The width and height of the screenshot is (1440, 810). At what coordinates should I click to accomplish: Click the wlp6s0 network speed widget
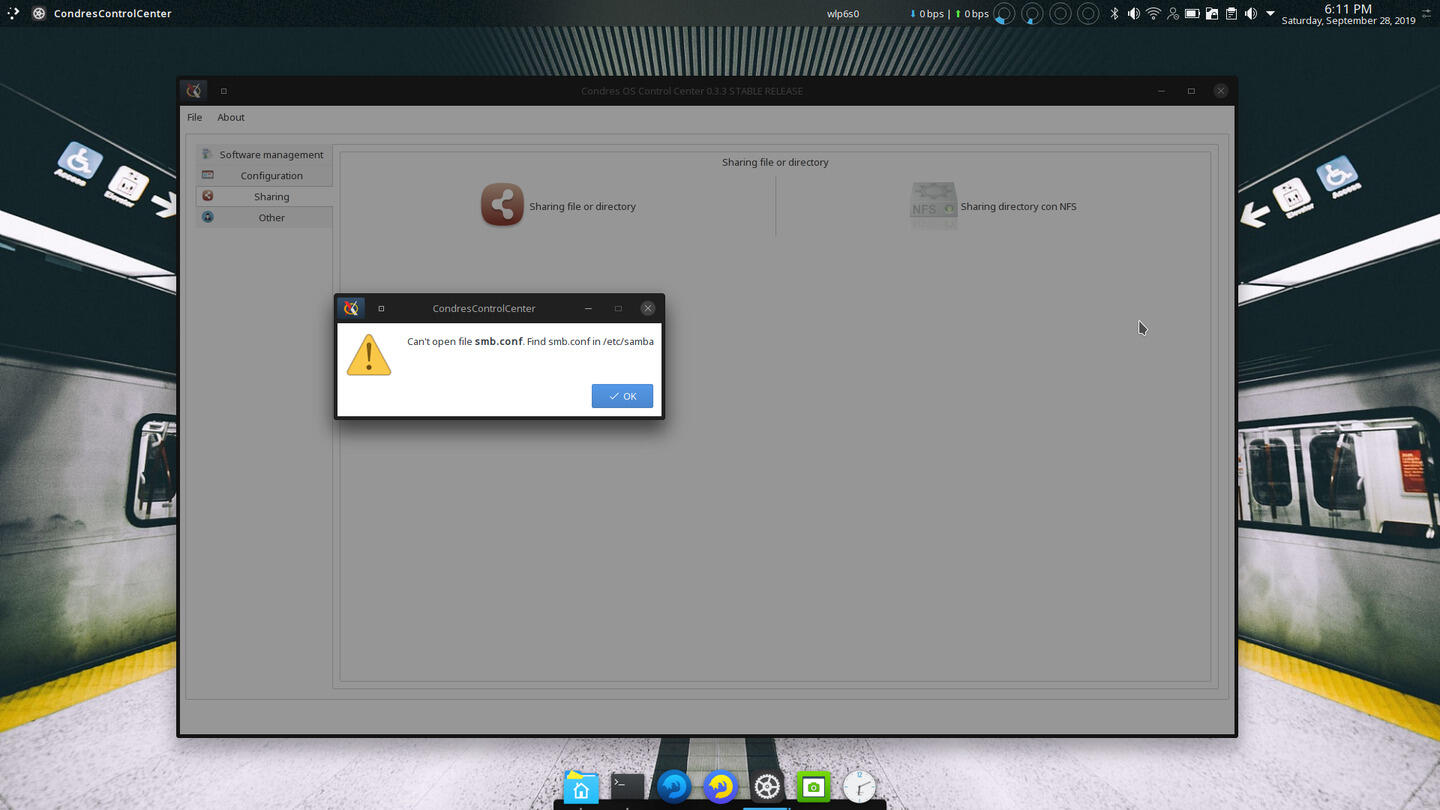coord(908,14)
